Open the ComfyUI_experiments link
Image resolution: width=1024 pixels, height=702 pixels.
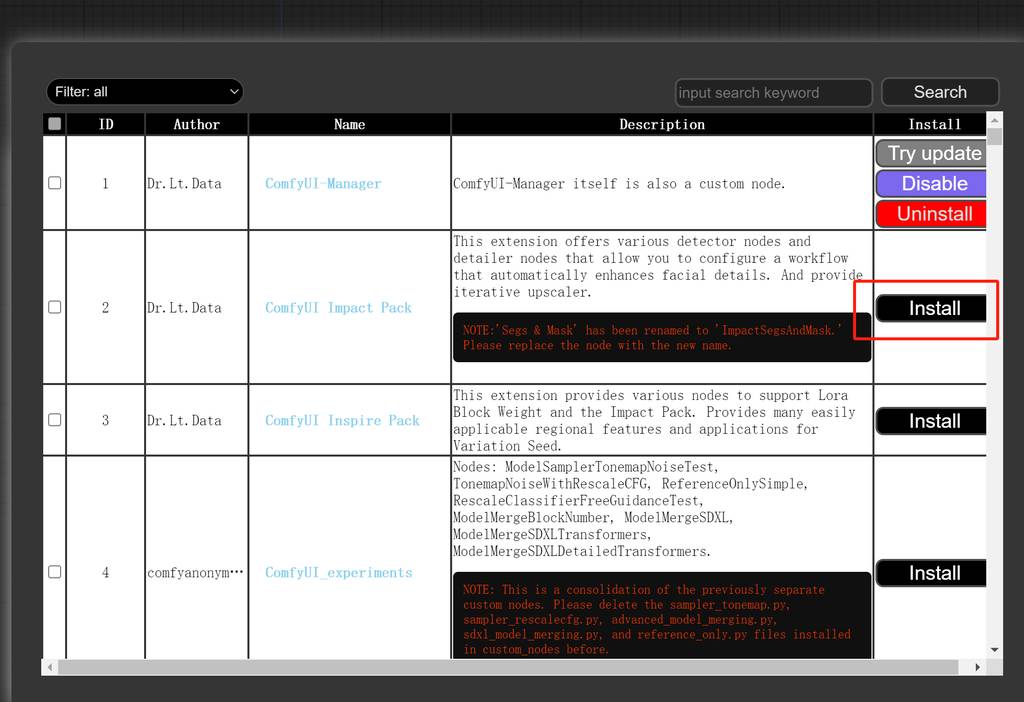(338, 573)
